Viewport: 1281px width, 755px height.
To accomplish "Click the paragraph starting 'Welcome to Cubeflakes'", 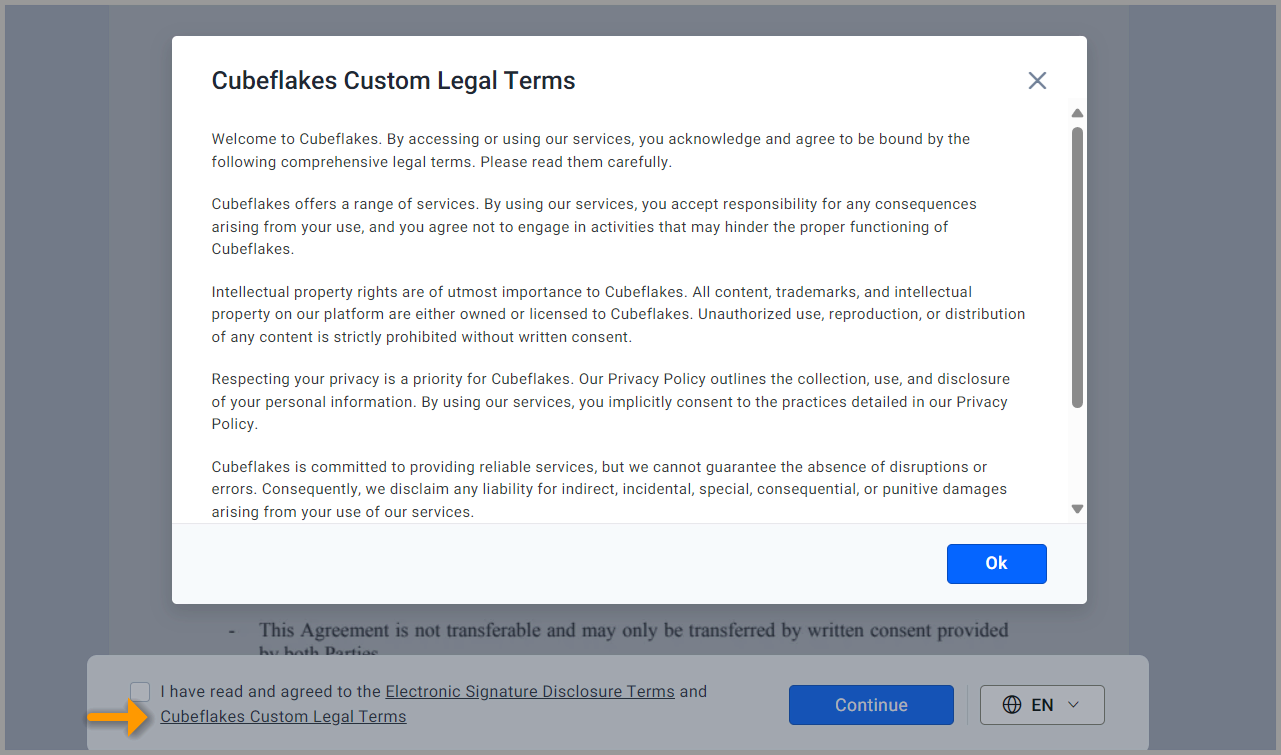I will pyautogui.click(x=591, y=150).
